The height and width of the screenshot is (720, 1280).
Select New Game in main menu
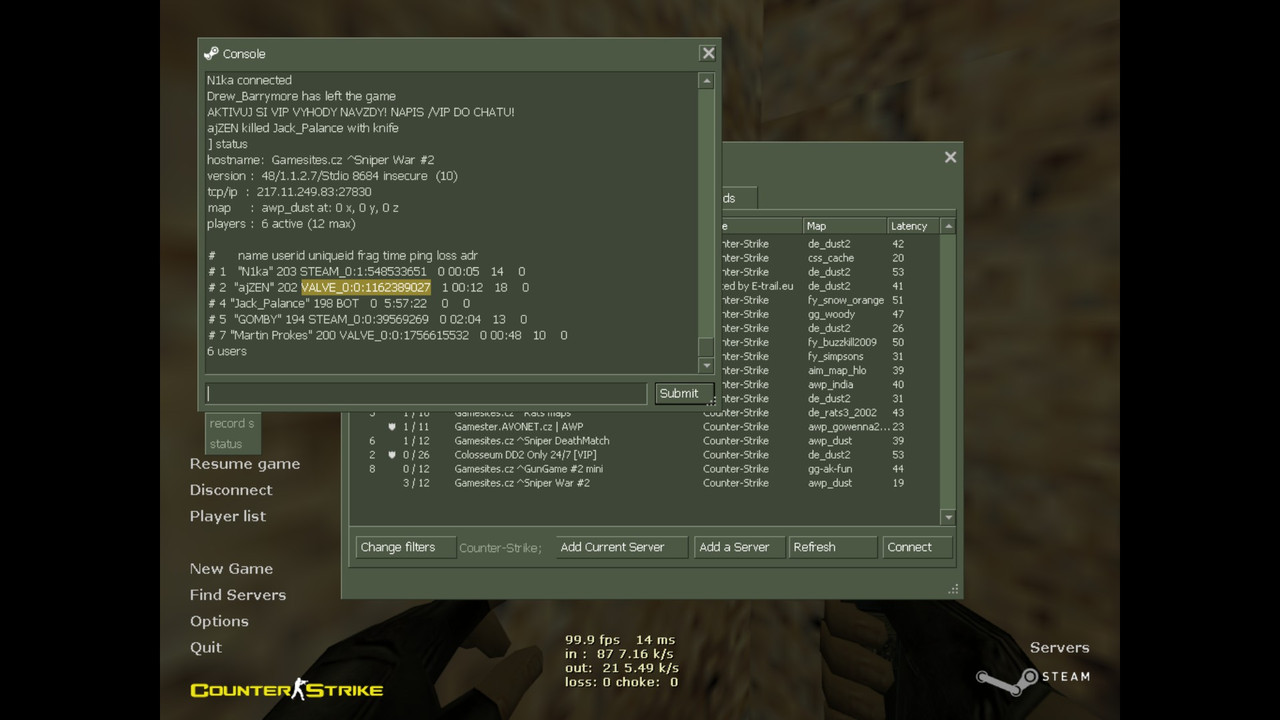(x=231, y=568)
